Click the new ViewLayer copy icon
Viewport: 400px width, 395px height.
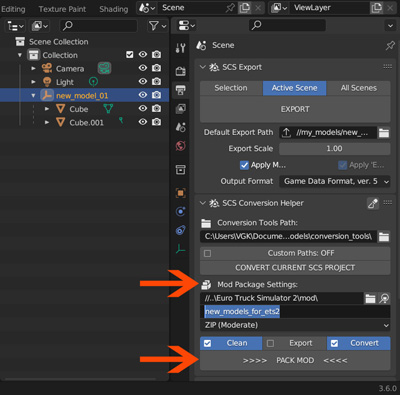click(x=376, y=8)
